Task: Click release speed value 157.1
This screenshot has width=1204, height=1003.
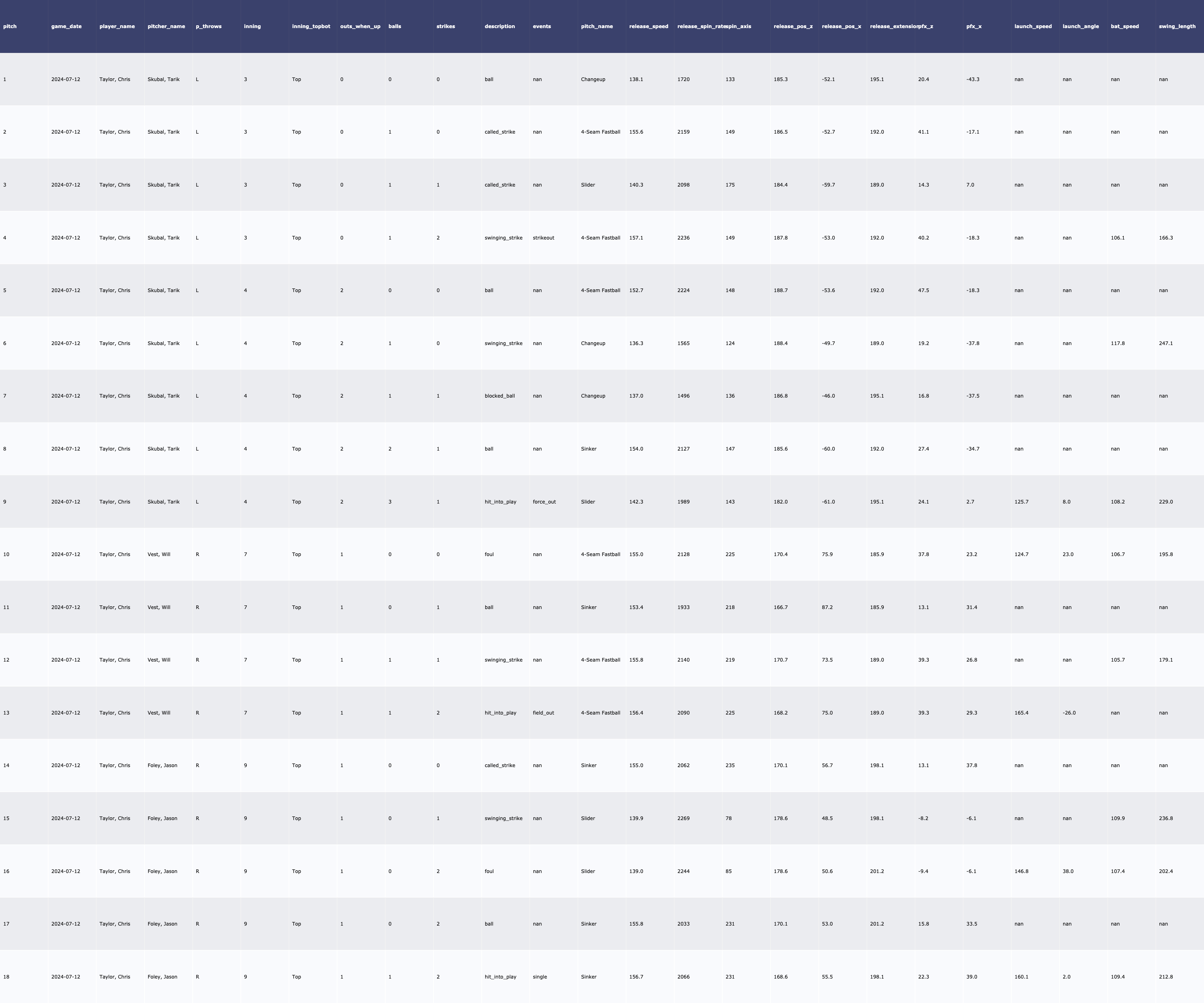Action: tap(636, 238)
